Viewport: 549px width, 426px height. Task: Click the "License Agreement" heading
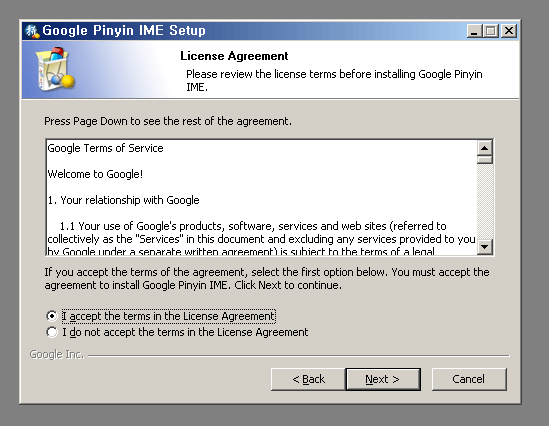[x=234, y=56]
